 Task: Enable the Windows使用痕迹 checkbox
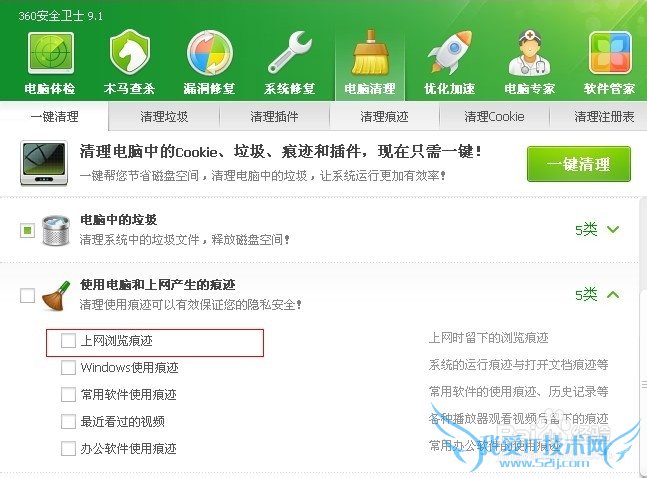68,367
